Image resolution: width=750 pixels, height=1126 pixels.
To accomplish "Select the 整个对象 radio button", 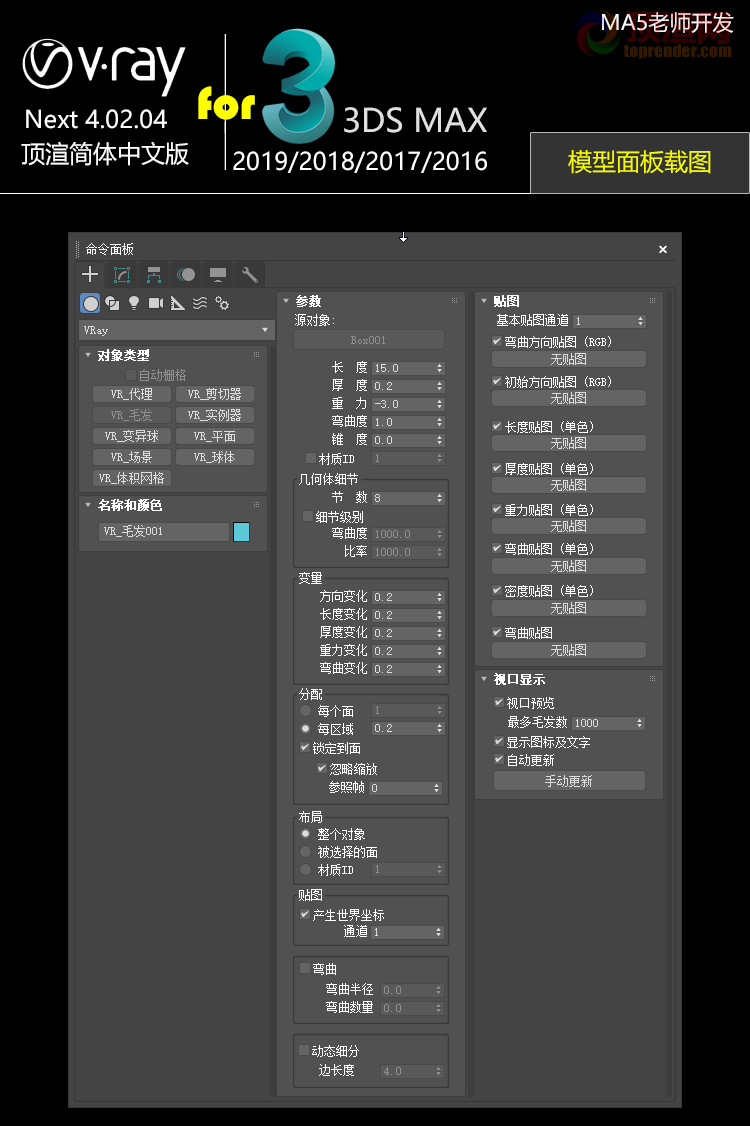I will [305, 834].
